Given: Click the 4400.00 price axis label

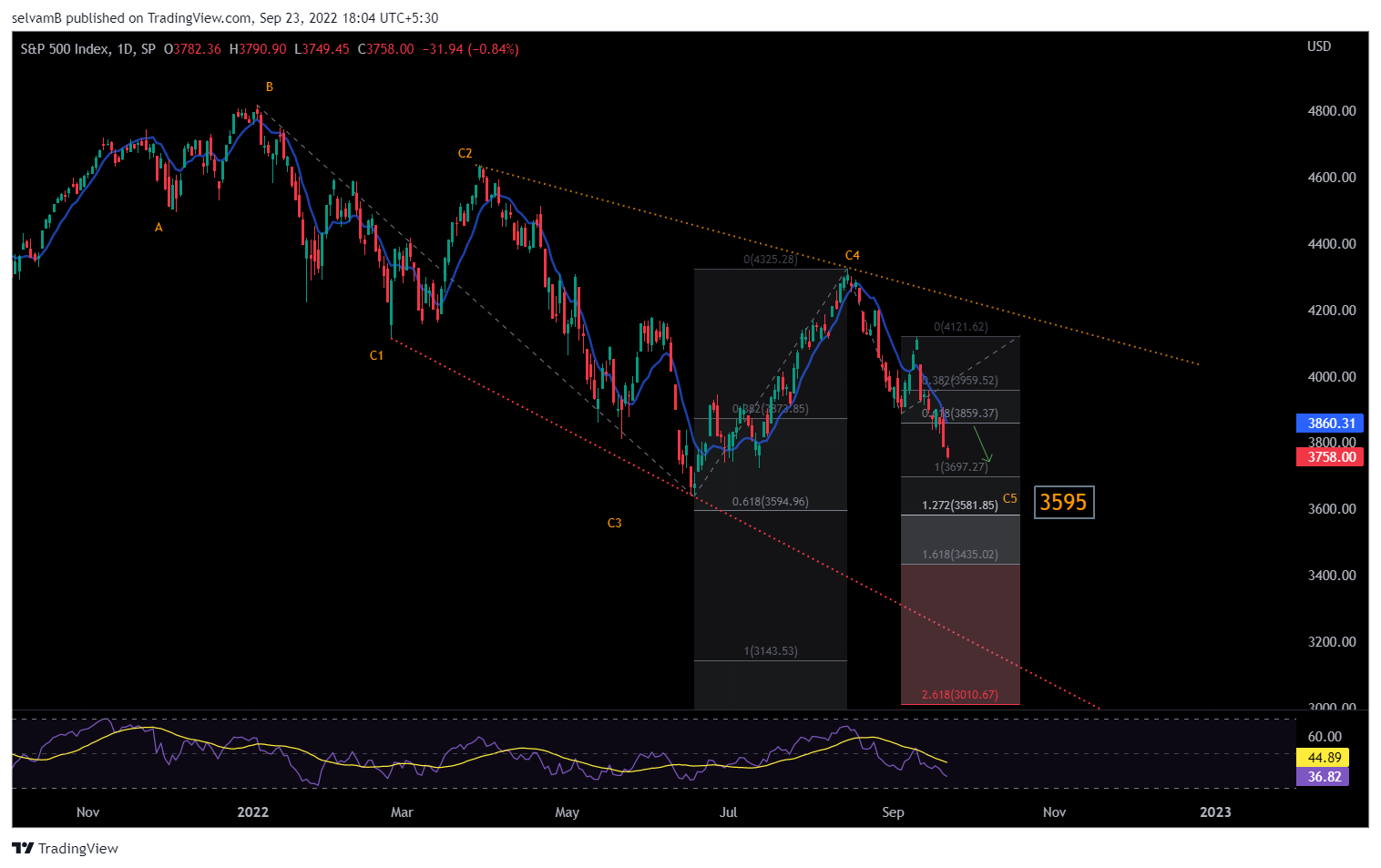Looking at the screenshot, I should click(1332, 244).
